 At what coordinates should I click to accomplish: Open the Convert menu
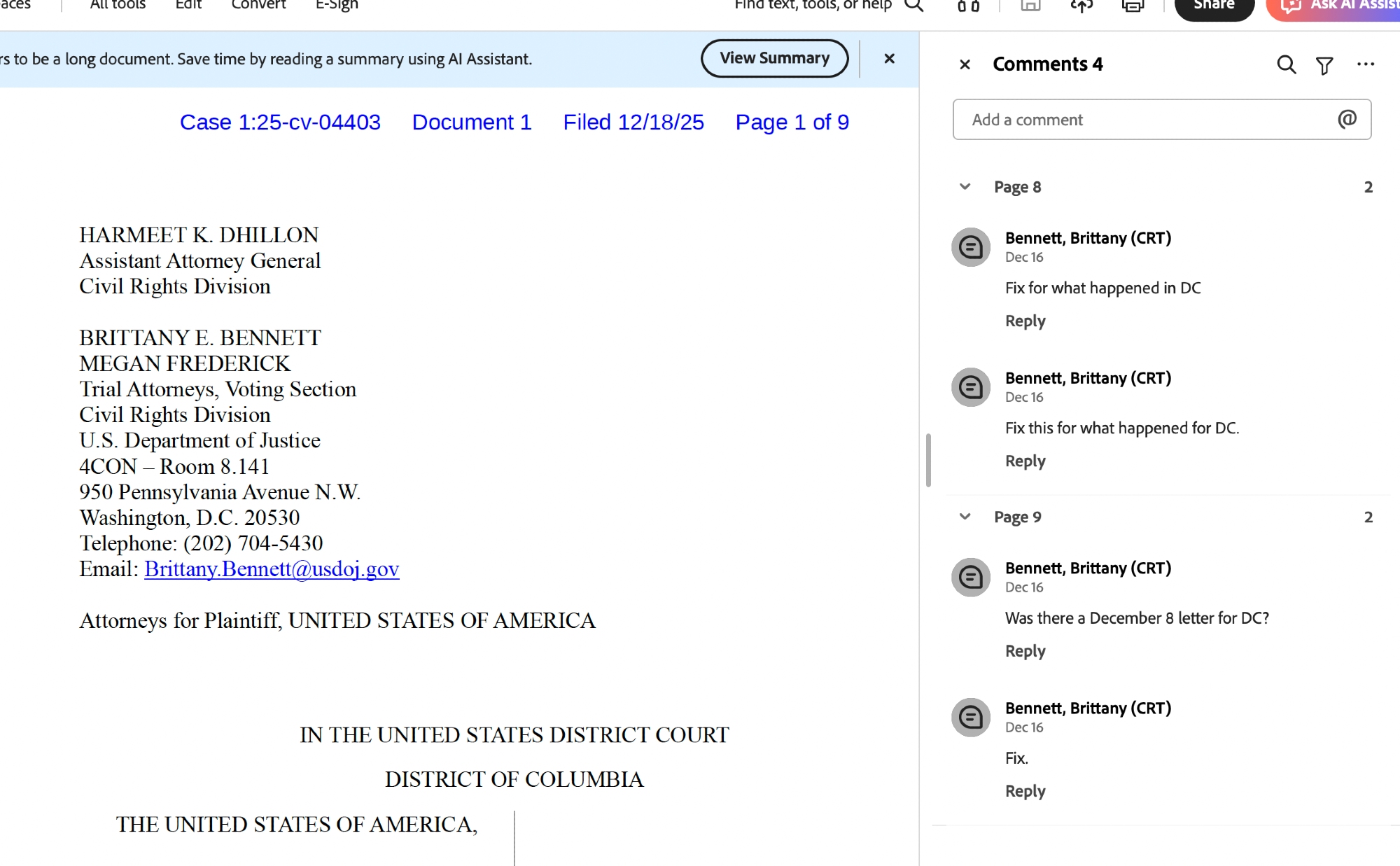pos(258,5)
